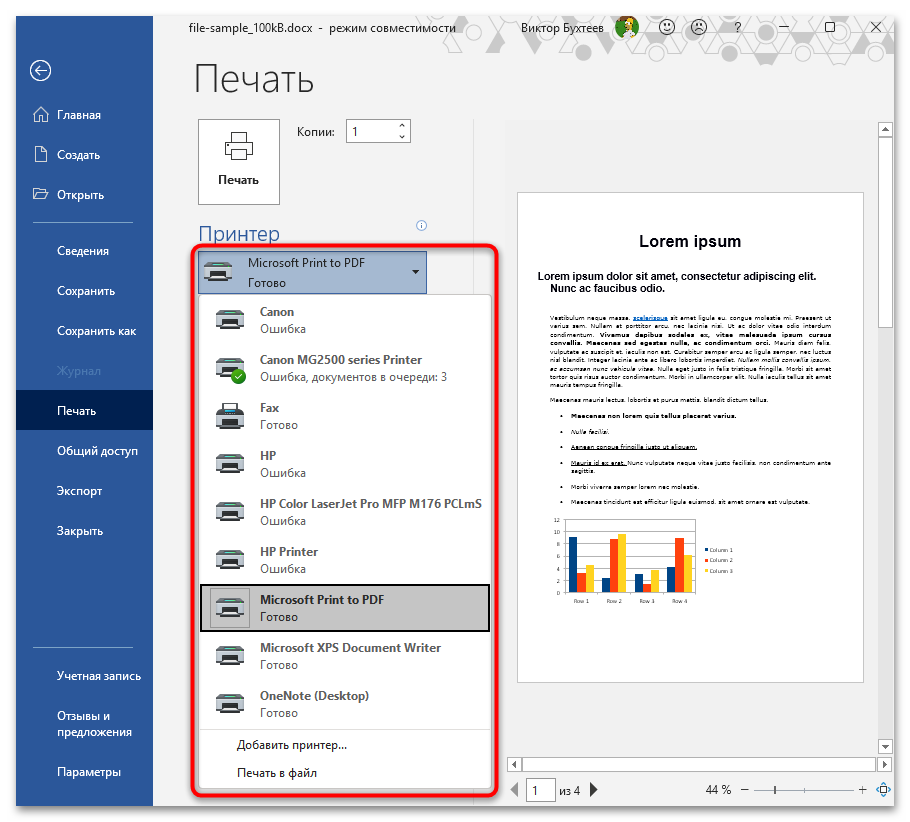Click the preview scroll left arrow
Image resolution: width=910 pixels, height=822 pixels.
(514, 764)
